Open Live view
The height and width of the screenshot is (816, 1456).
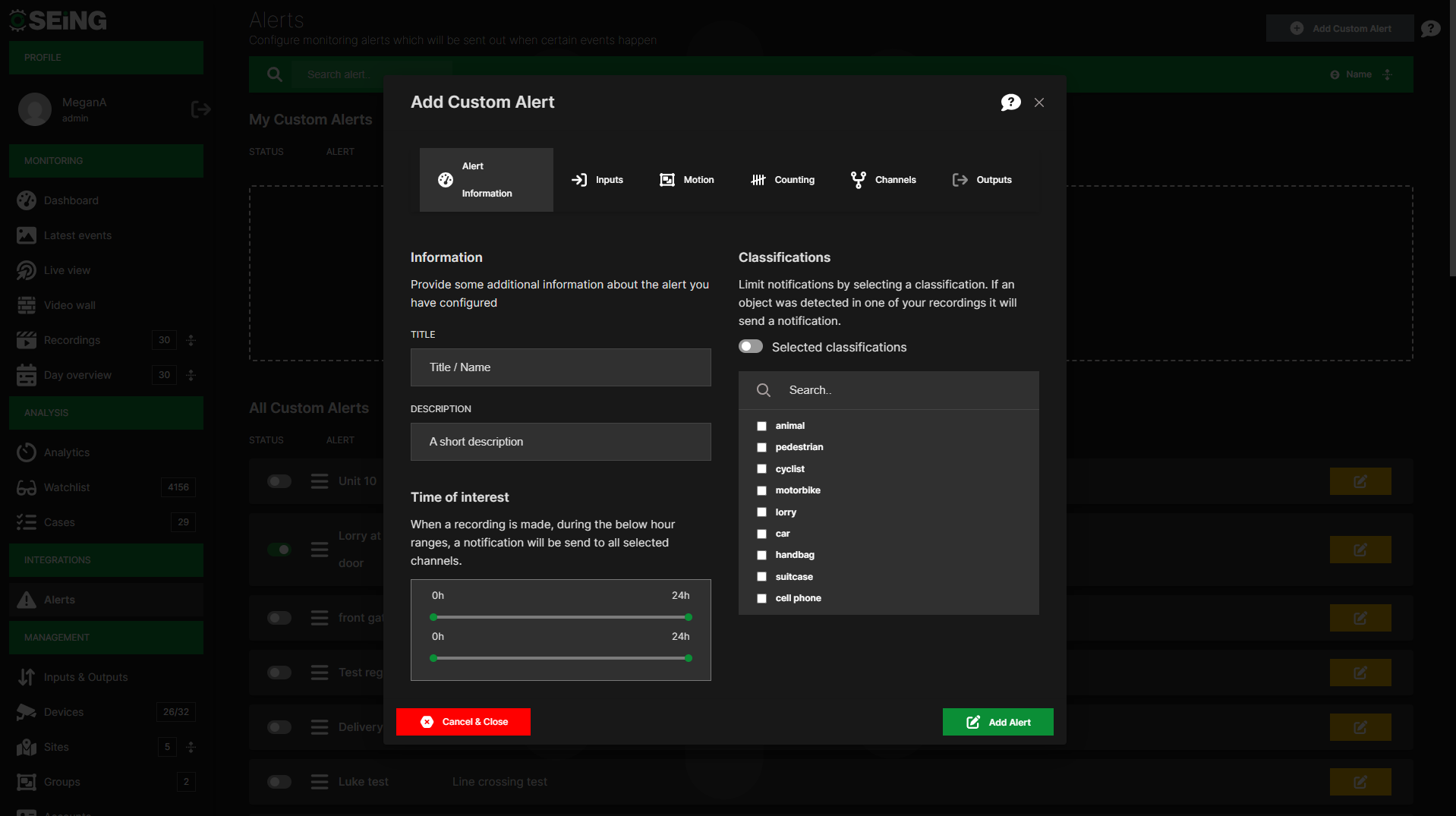pos(68,270)
